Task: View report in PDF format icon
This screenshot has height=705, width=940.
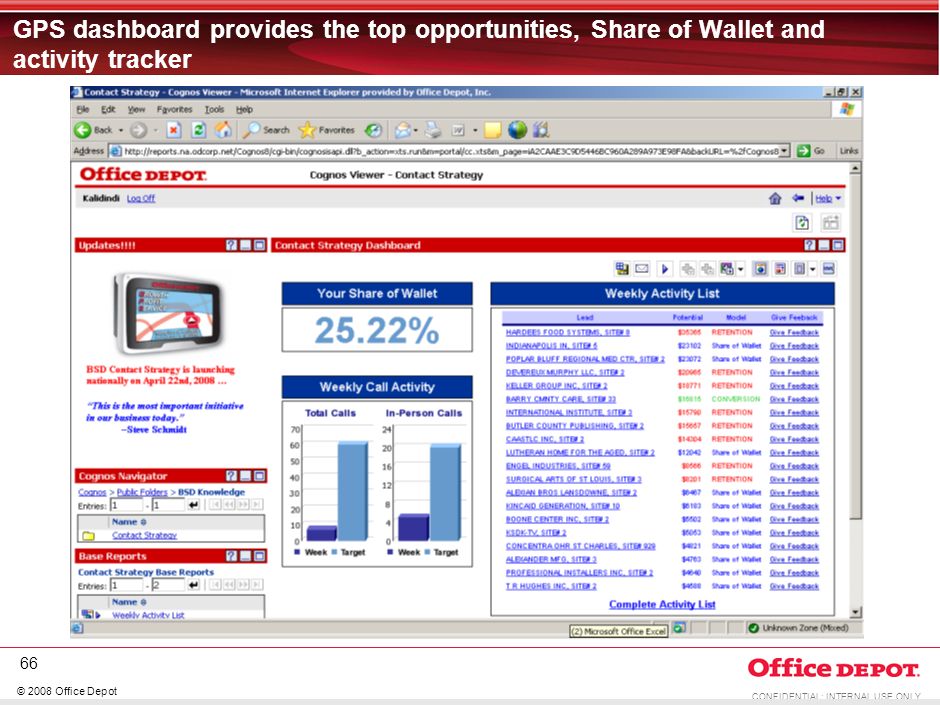Action: pyautogui.click(x=780, y=269)
